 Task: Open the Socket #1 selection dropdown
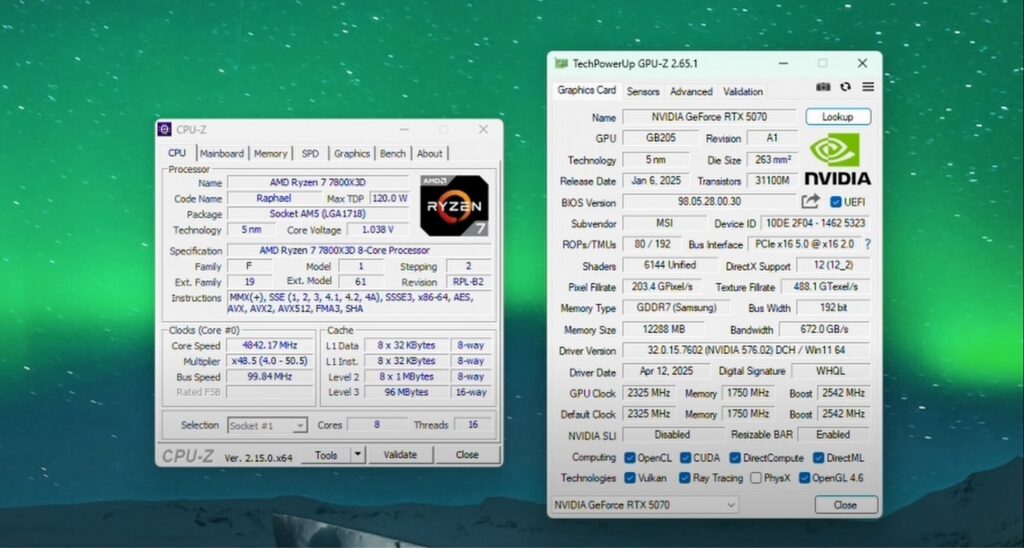[267, 425]
